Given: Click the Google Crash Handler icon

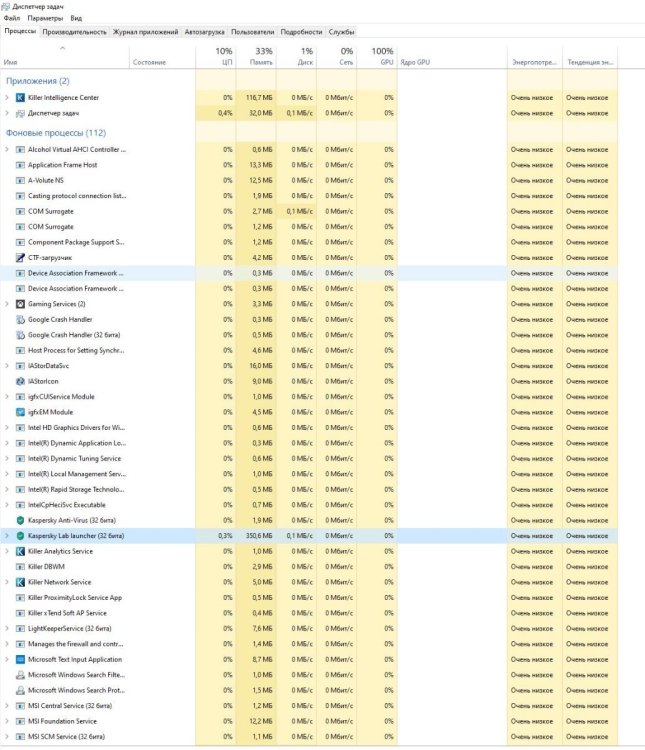Looking at the screenshot, I should pos(20,320).
